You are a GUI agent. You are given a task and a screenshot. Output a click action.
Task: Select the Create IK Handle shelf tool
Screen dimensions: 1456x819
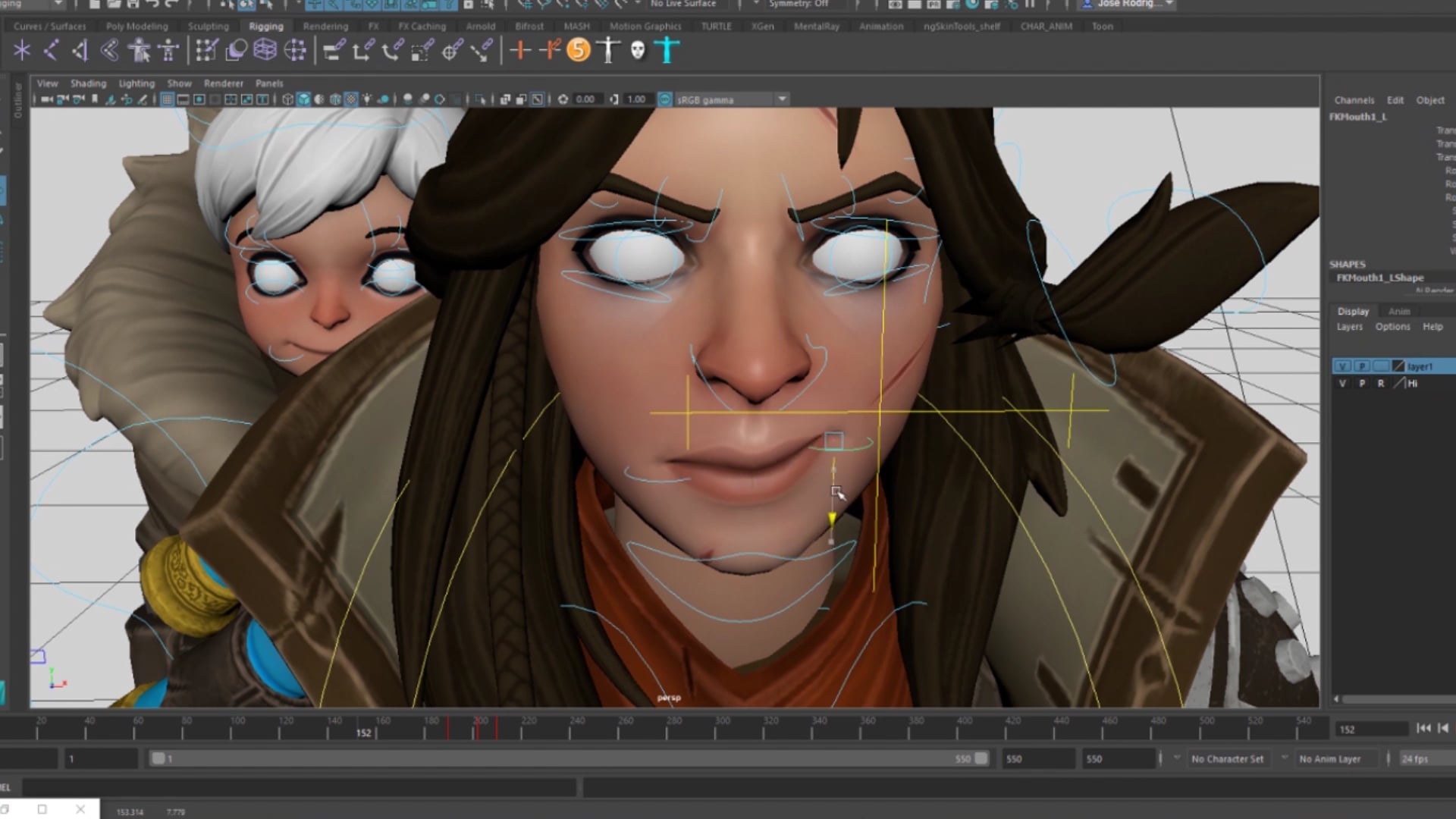(x=109, y=51)
